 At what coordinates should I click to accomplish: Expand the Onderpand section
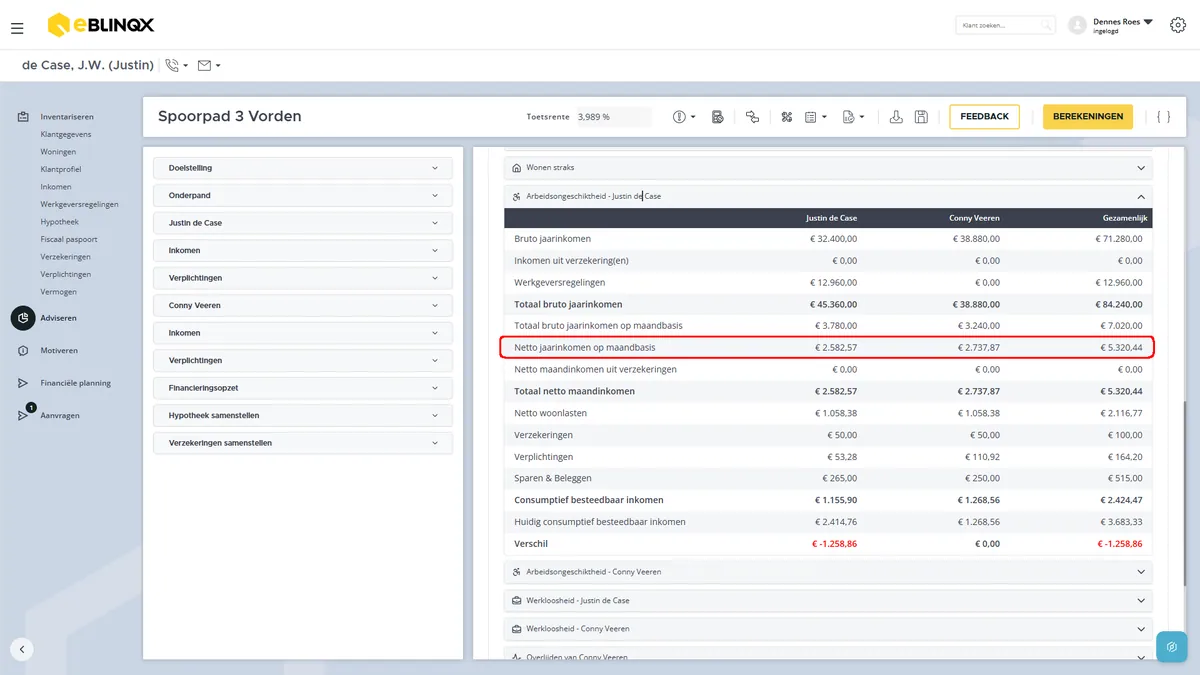(303, 195)
